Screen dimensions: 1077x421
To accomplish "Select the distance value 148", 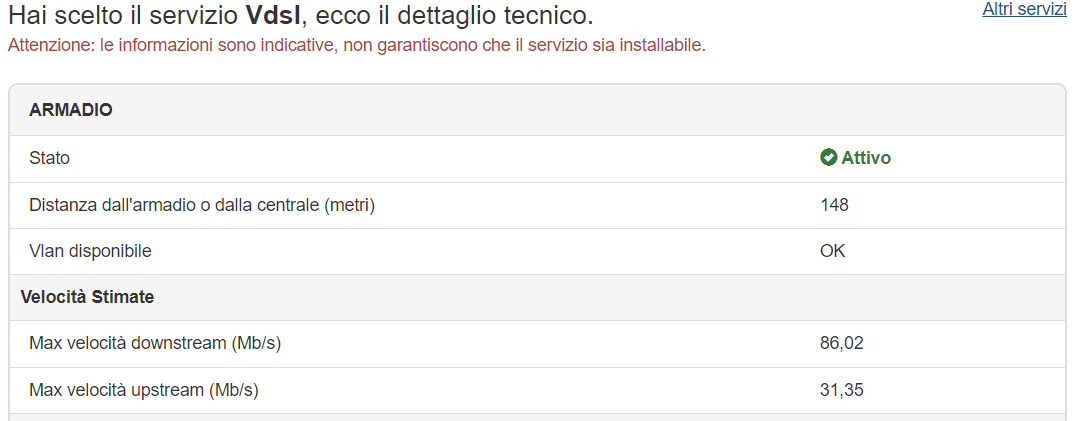I will click(835, 205).
